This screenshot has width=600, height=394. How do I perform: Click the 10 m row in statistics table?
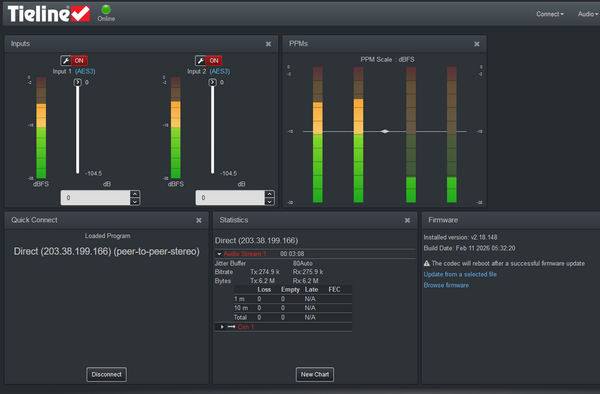[x=293, y=308]
